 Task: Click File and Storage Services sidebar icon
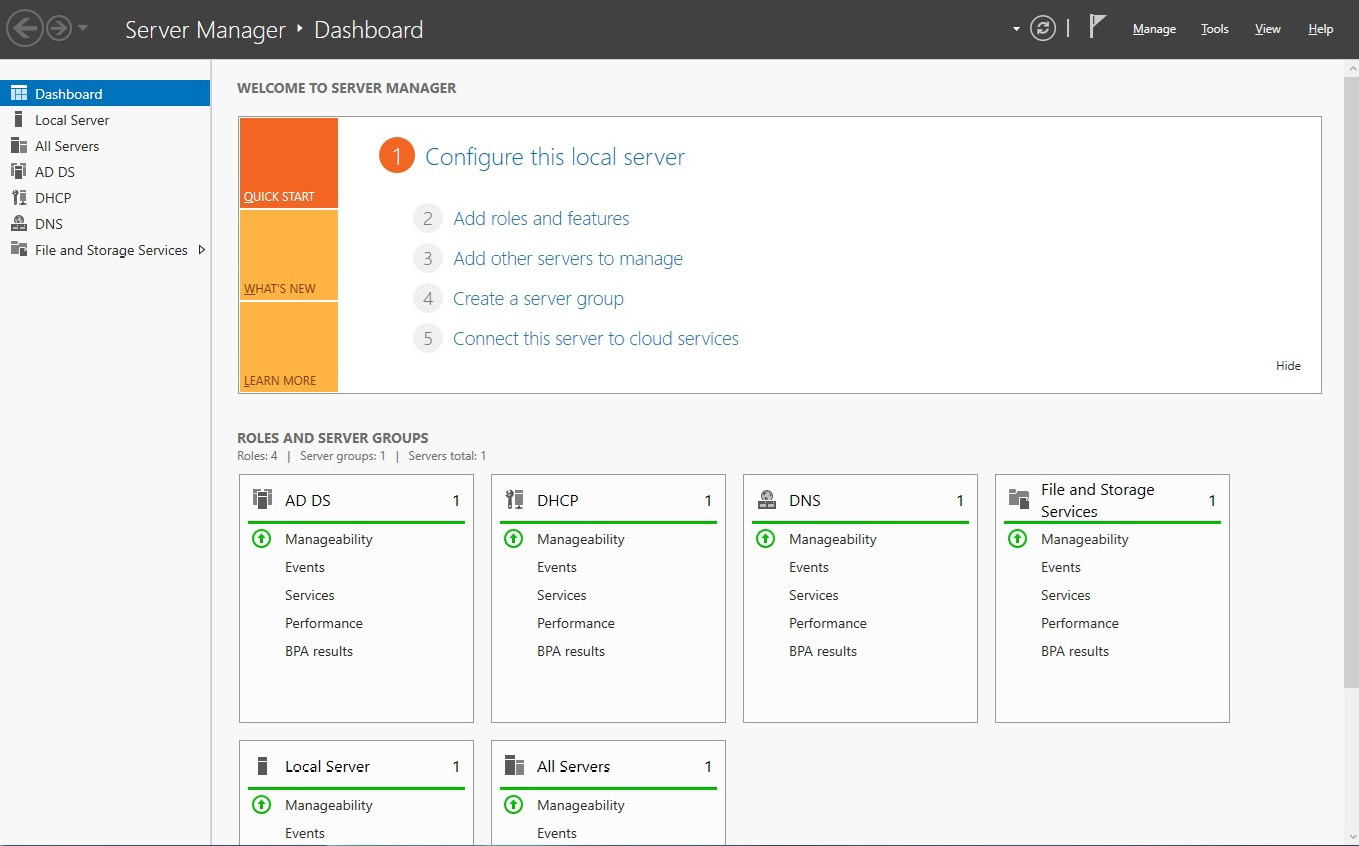[x=18, y=249]
